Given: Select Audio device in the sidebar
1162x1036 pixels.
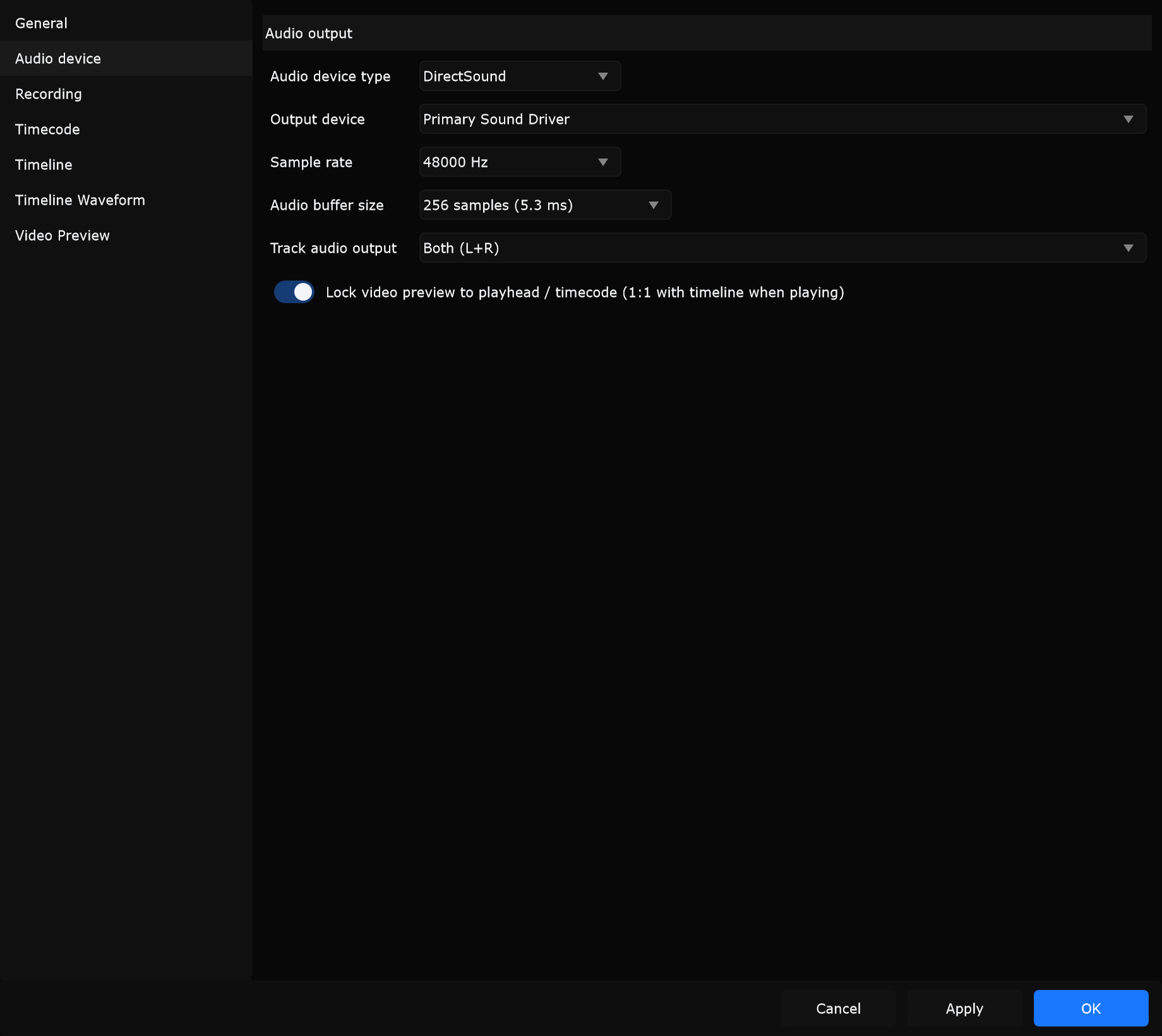Looking at the screenshot, I should (126, 58).
